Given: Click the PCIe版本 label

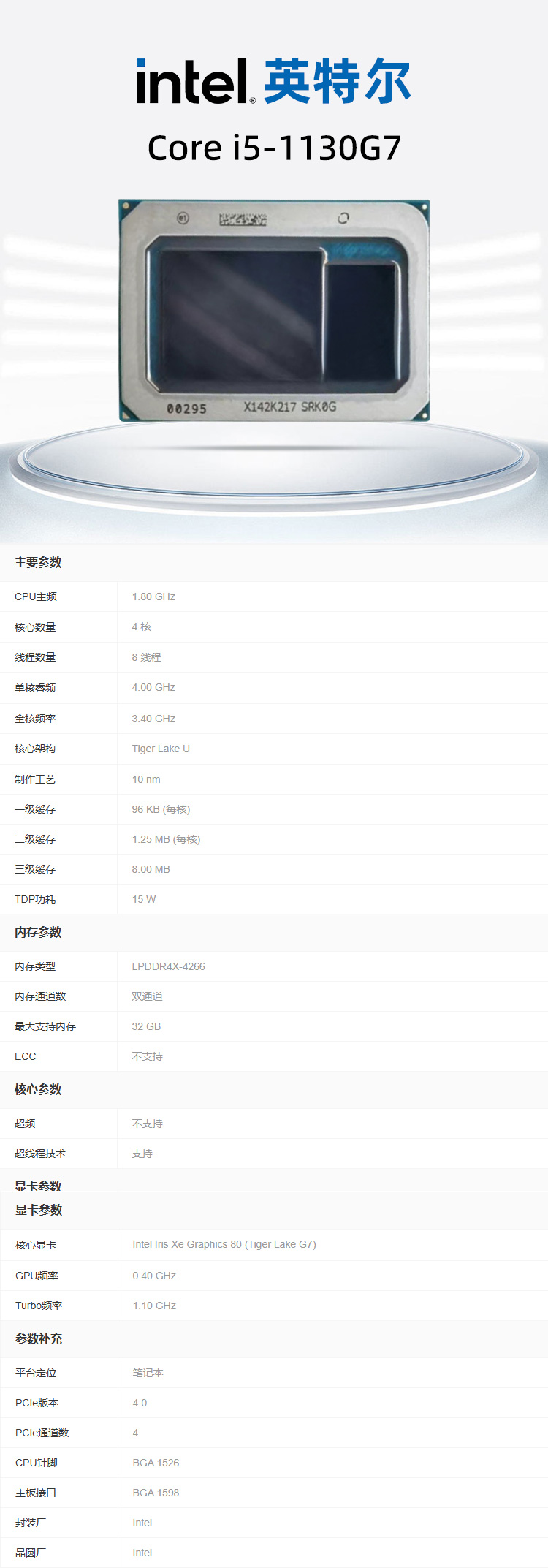Looking at the screenshot, I should 37,1403.
